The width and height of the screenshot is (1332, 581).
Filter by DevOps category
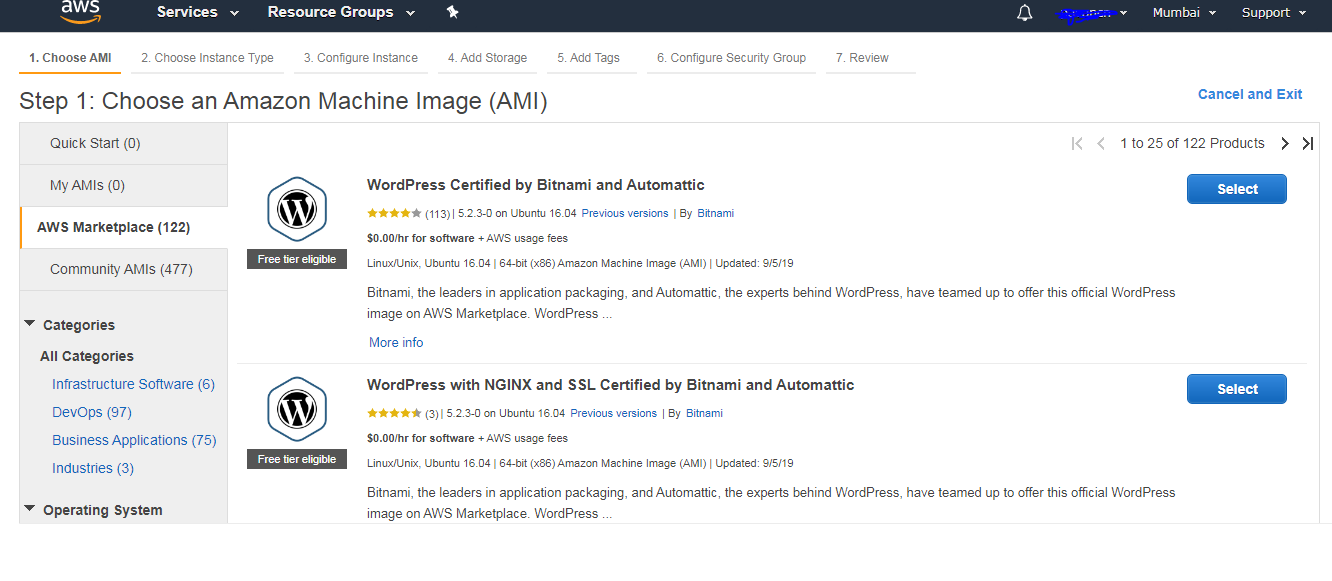coord(91,412)
